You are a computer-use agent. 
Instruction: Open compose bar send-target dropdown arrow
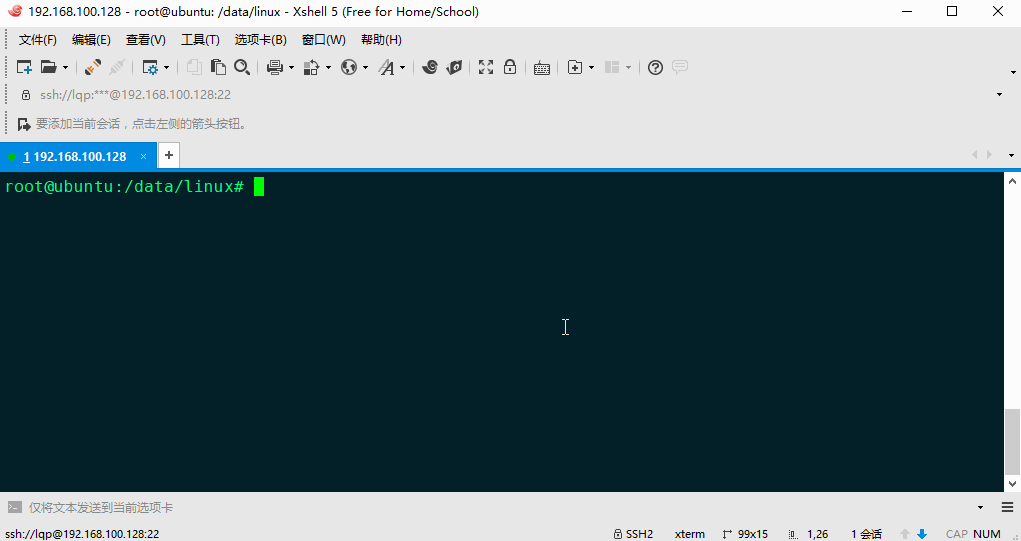click(x=981, y=508)
